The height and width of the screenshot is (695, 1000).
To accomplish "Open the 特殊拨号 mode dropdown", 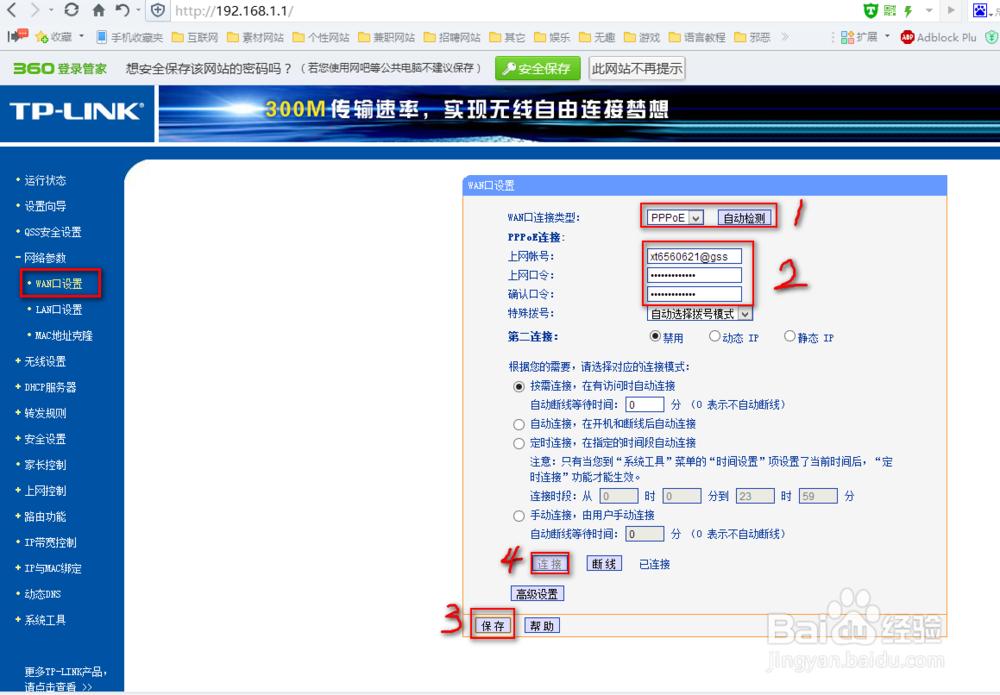I will coord(697,314).
